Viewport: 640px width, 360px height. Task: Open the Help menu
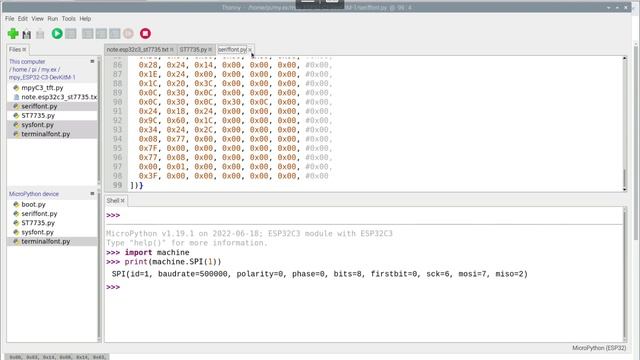(x=85, y=19)
